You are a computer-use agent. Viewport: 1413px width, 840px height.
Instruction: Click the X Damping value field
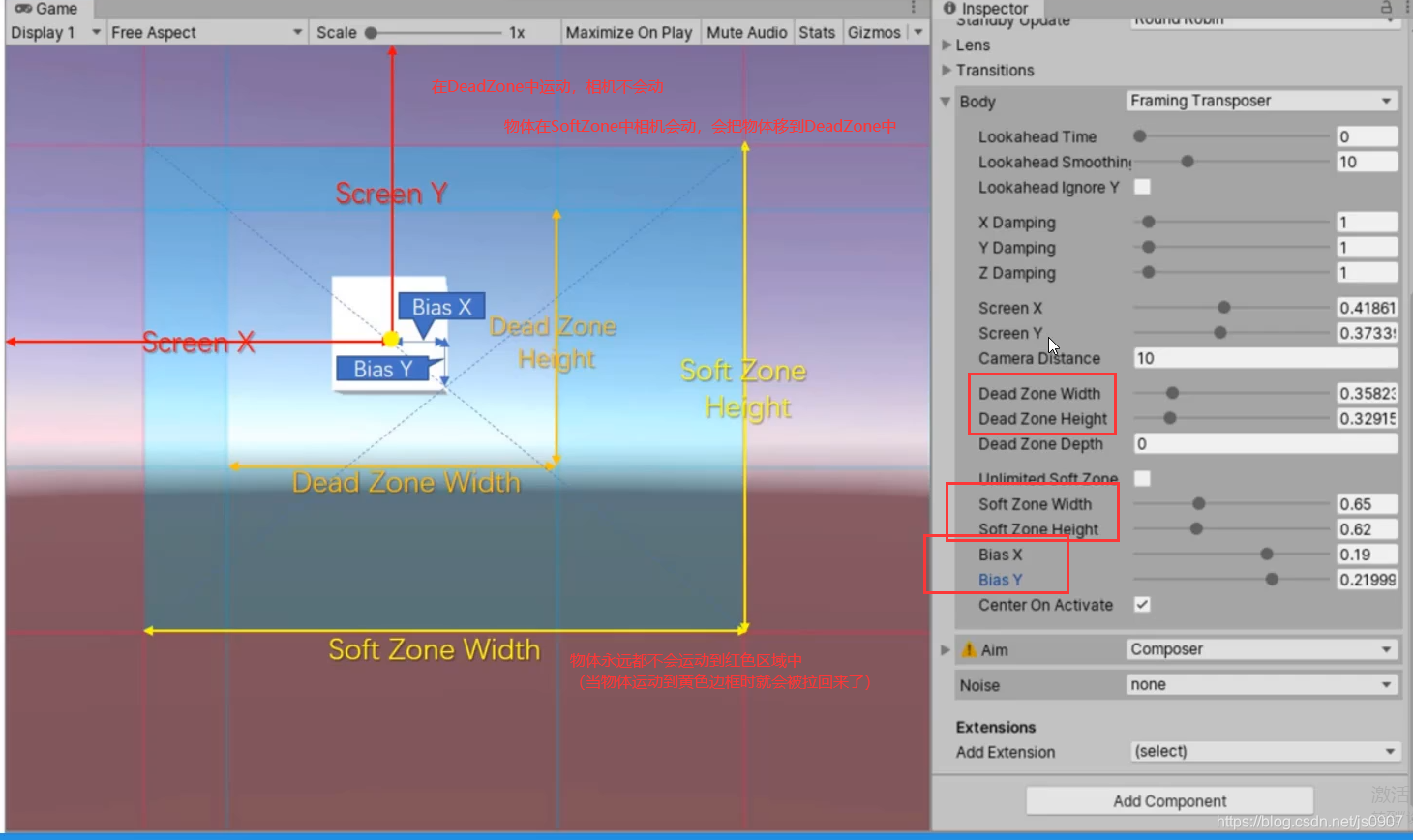click(1367, 222)
